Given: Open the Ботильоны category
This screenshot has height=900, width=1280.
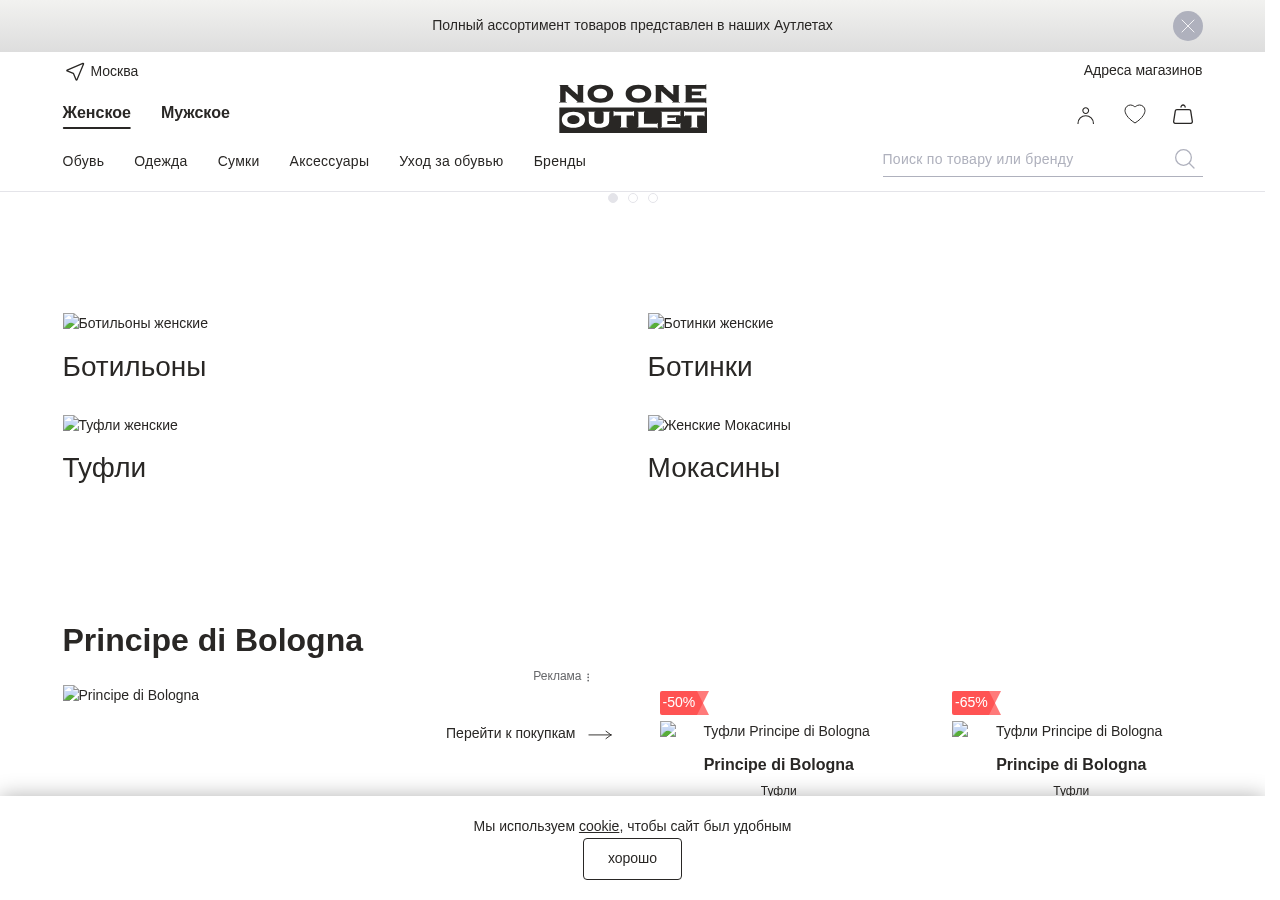Looking at the screenshot, I should click(x=134, y=367).
